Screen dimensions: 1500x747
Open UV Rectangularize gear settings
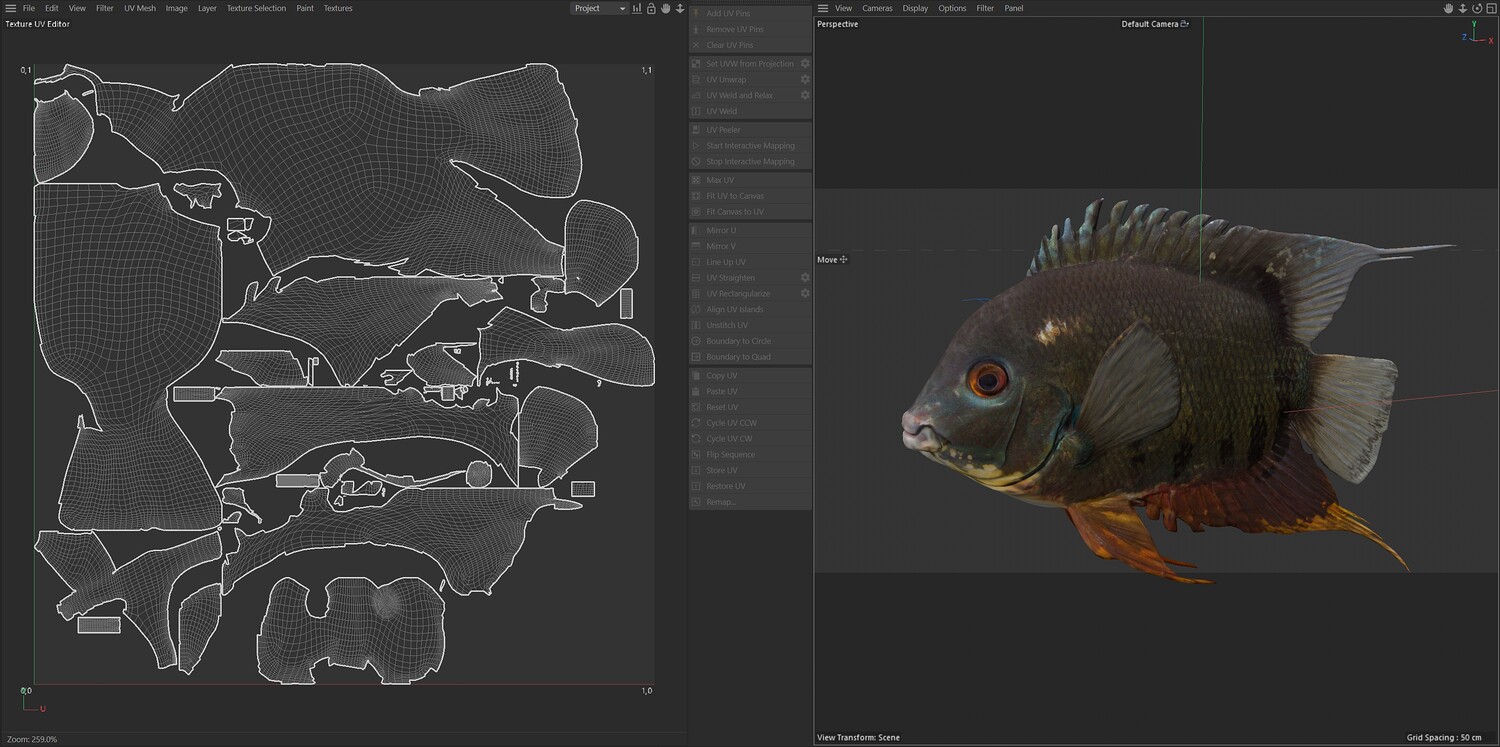(805, 293)
